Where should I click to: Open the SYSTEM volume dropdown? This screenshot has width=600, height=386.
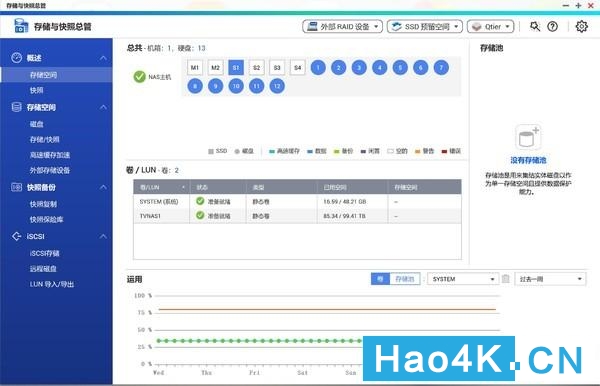(x=463, y=279)
